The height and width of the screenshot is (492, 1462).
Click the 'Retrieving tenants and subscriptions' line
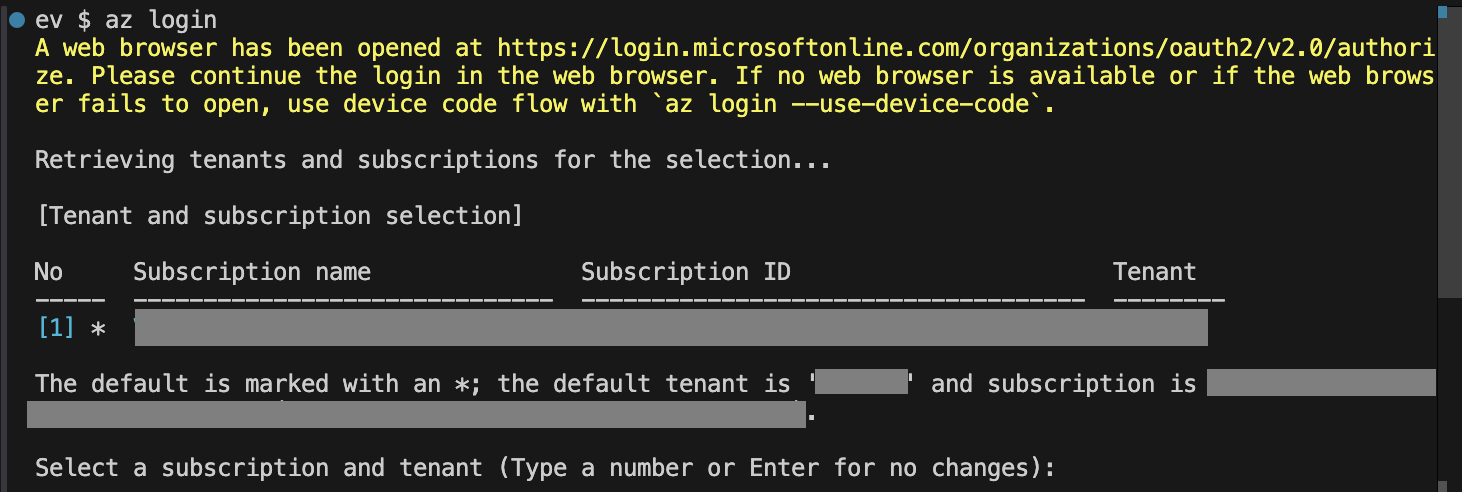pos(433,160)
